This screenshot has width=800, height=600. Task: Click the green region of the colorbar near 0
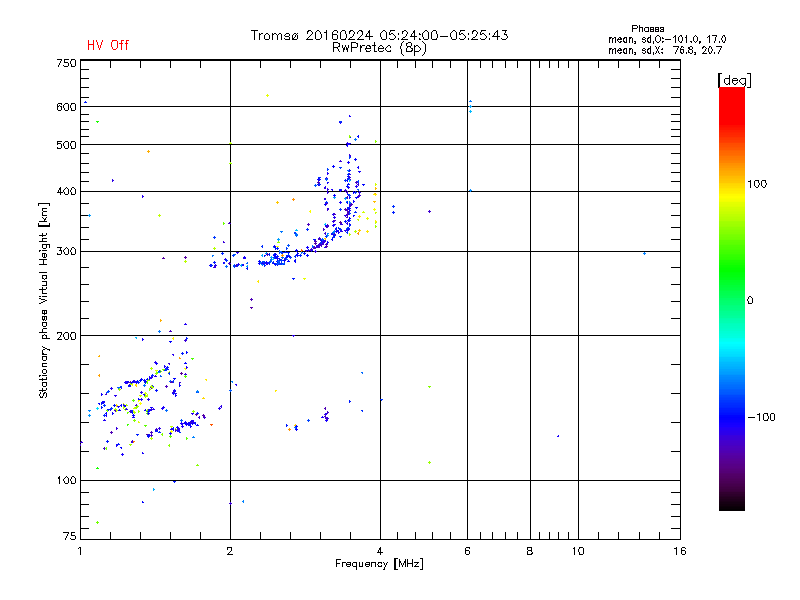732,286
